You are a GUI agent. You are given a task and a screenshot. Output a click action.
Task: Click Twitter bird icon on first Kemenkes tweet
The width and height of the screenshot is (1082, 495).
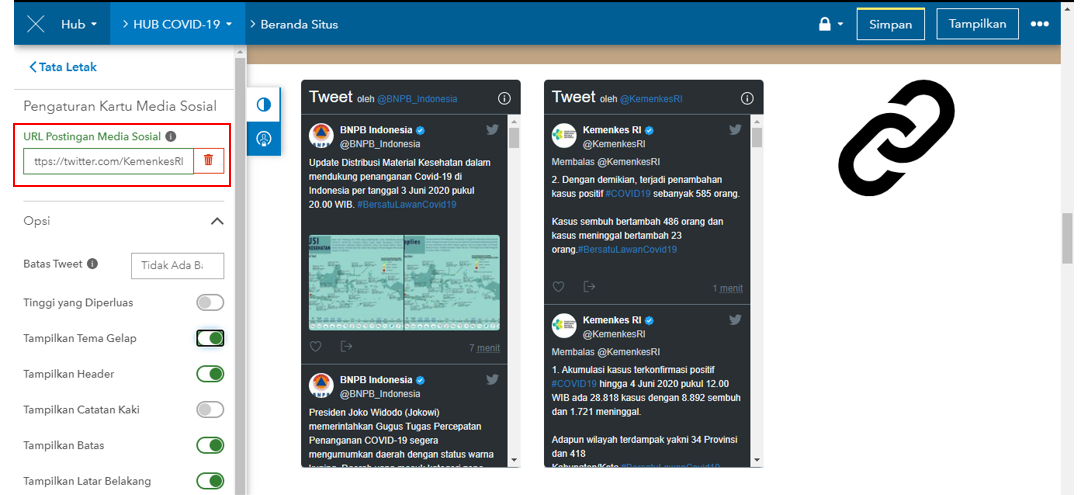click(735, 129)
